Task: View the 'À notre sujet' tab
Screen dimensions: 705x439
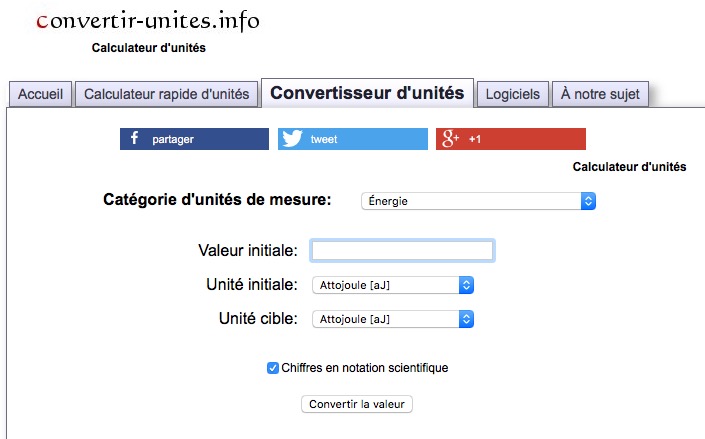Action: click(x=601, y=95)
